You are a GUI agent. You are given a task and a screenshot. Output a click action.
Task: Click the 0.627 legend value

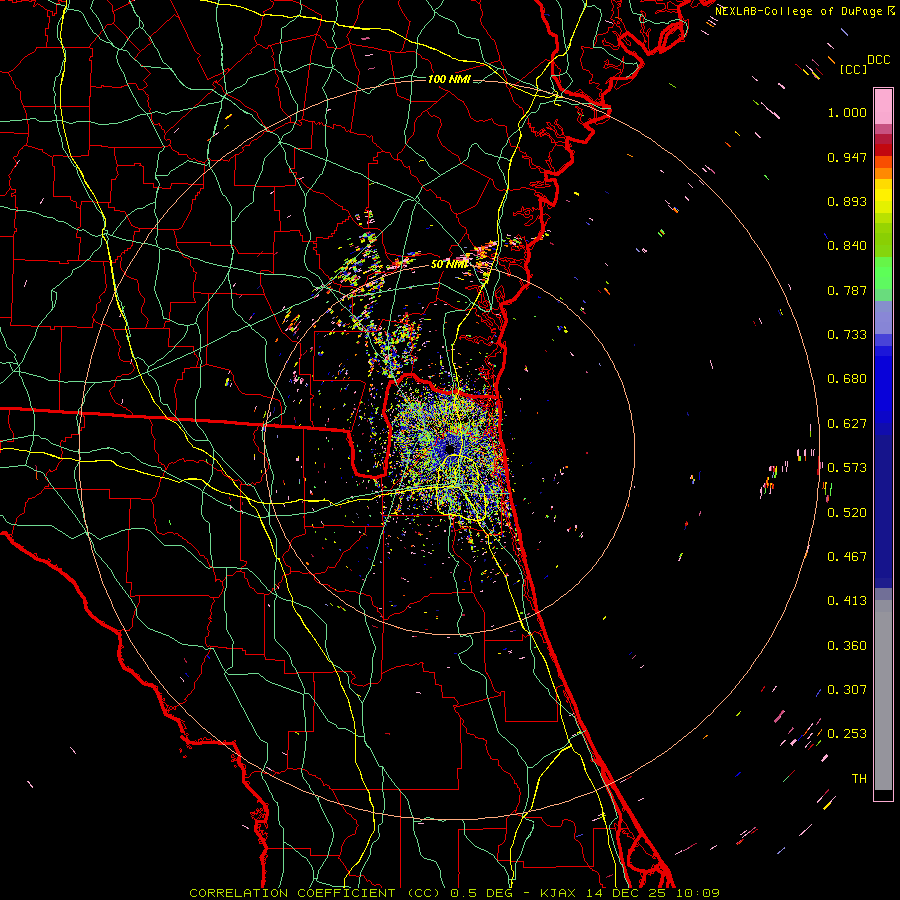coord(847,424)
